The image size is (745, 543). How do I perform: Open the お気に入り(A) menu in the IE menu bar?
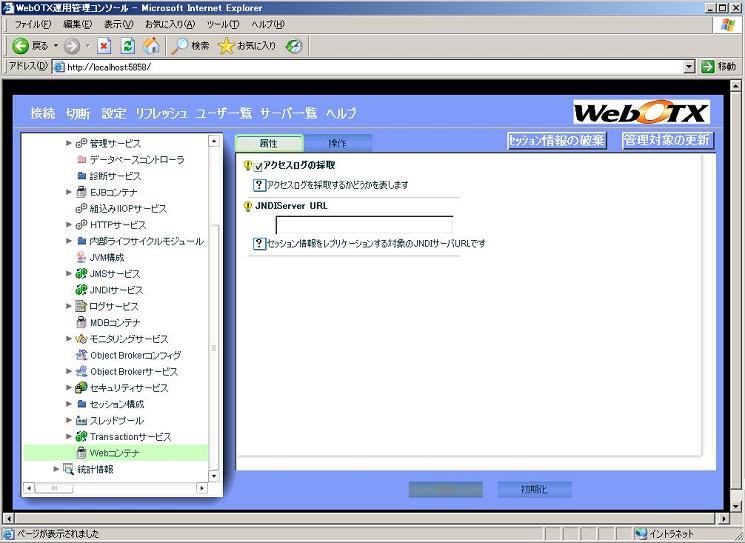pyautogui.click(x=169, y=24)
